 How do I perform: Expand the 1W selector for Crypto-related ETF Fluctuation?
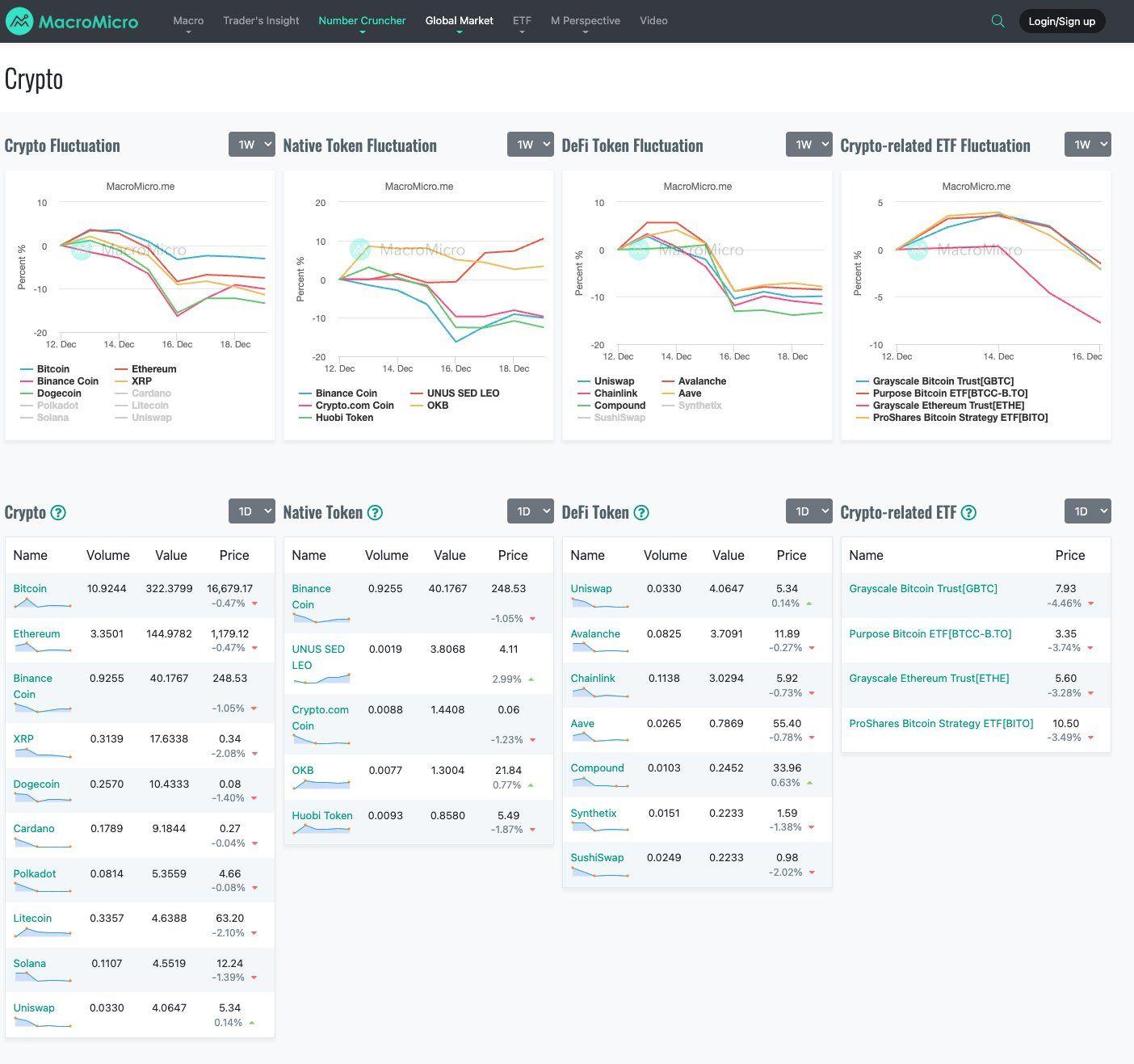point(1087,145)
